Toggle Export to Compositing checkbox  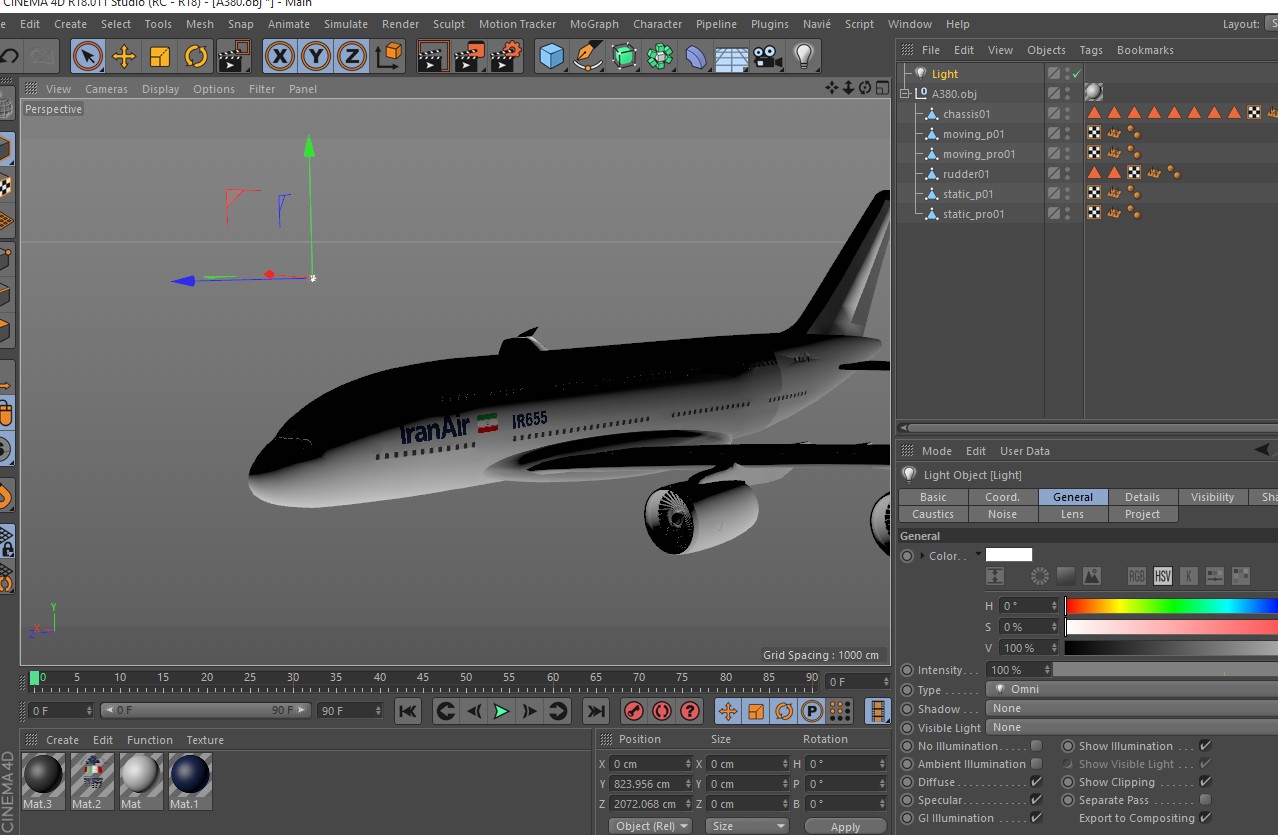[x=1205, y=818]
